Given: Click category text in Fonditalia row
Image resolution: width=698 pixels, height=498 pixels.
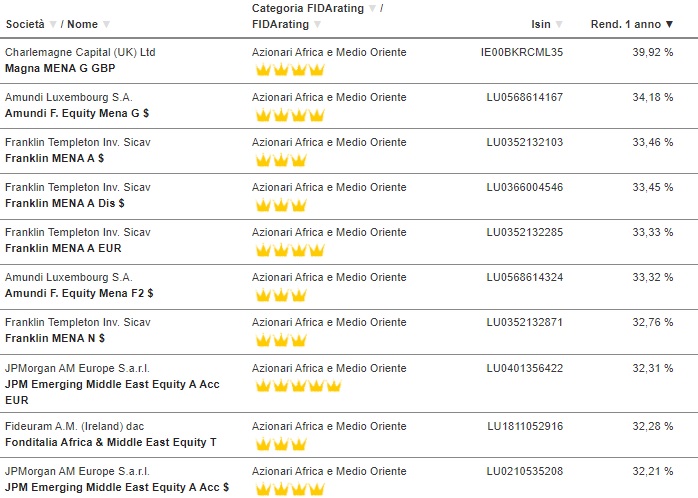Looking at the screenshot, I should click(329, 426).
